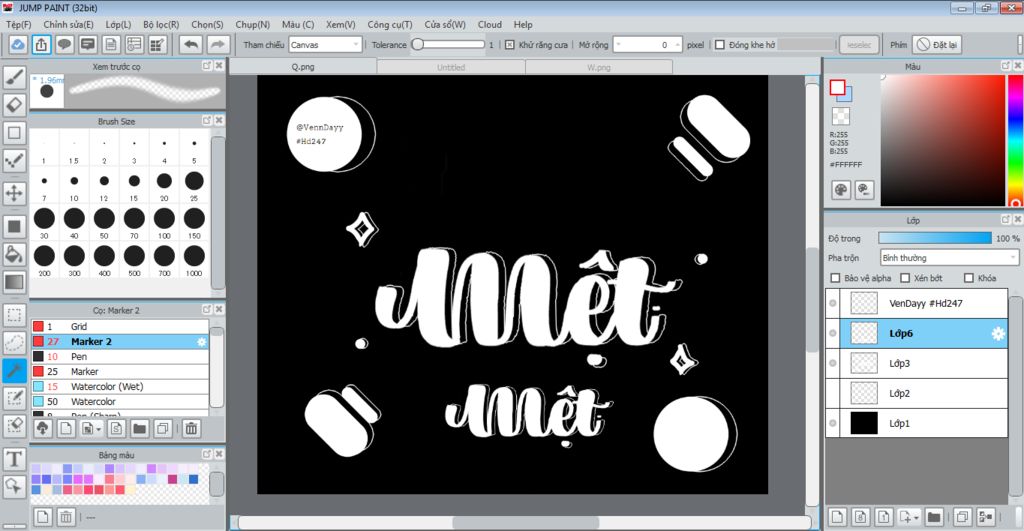Select the Move tool
Viewport: 1024px width, 531px height.
[x=14, y=193]
